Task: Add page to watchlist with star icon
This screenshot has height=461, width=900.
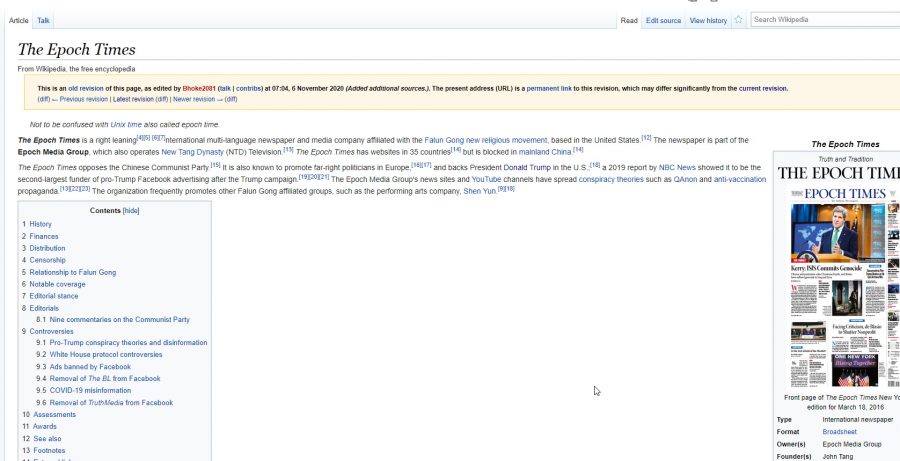Action: click(x=739, y=20)
